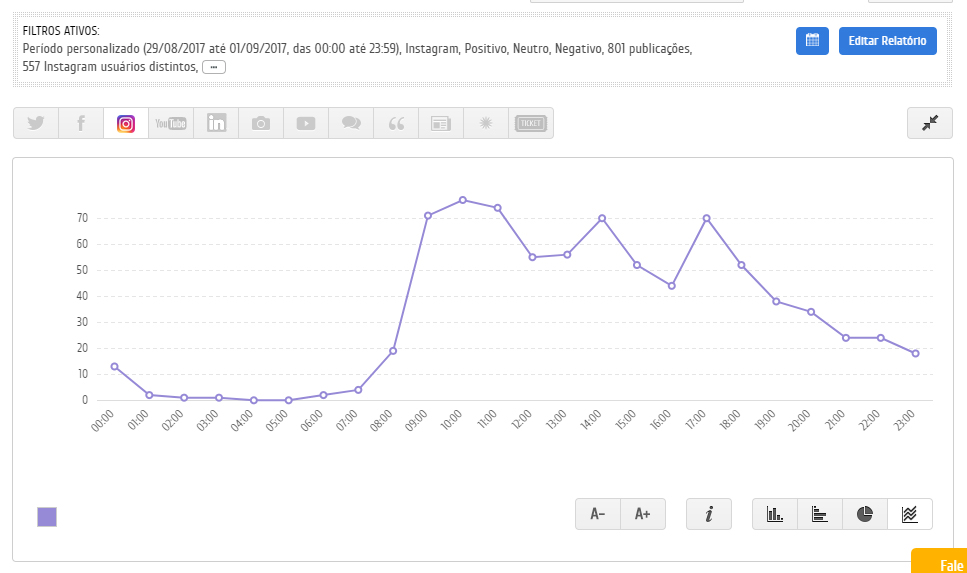967x573 pixels.
Task: Switch chart to pie view
Action: tap(865, 514)
